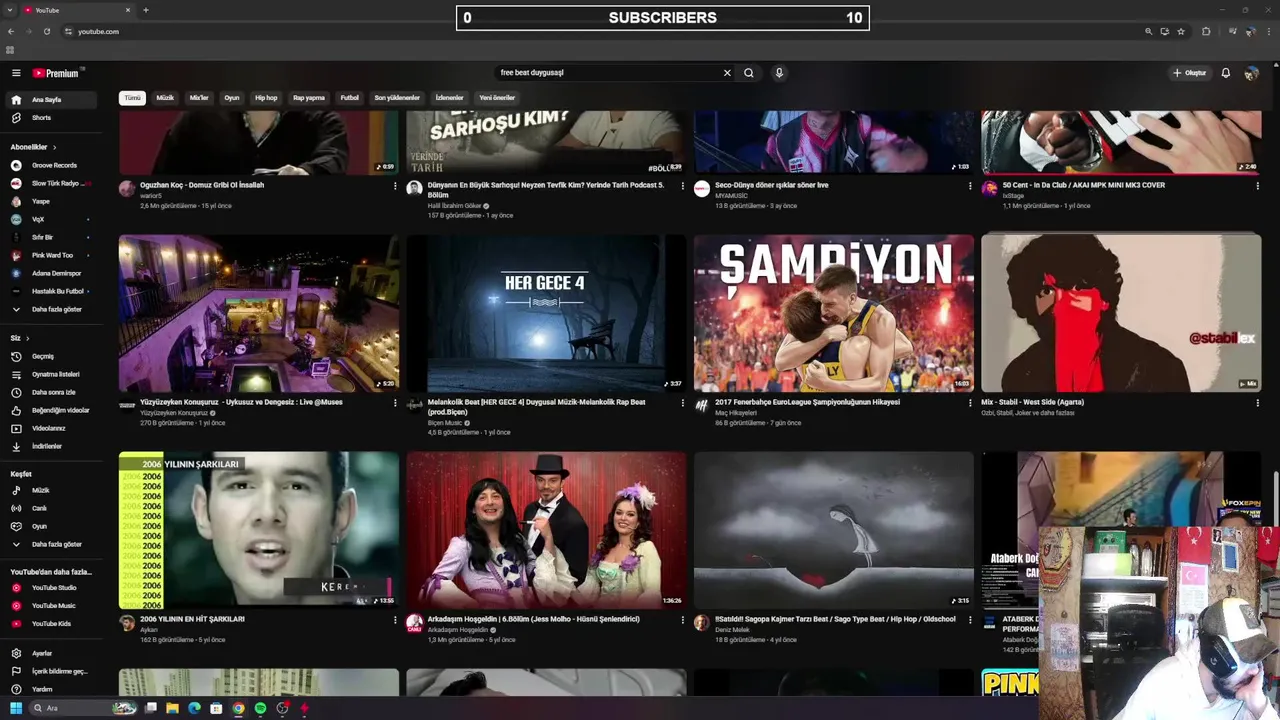Open Pink Ward Too subscription channel
The height and width of the screenshot is (720, 1280).
(x=52, y=255)
